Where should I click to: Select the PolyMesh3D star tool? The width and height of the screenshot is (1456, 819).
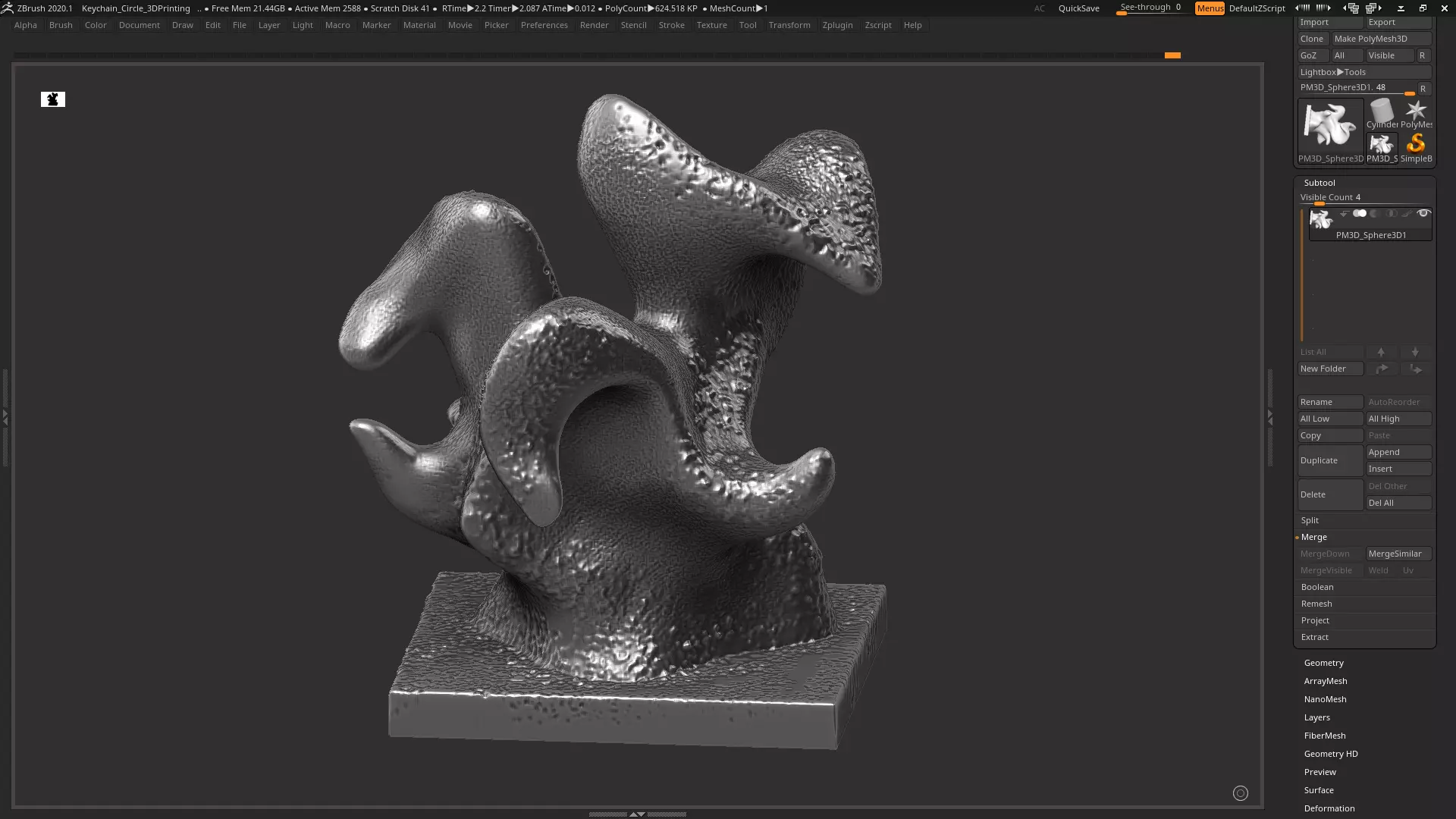point(1415,113)
